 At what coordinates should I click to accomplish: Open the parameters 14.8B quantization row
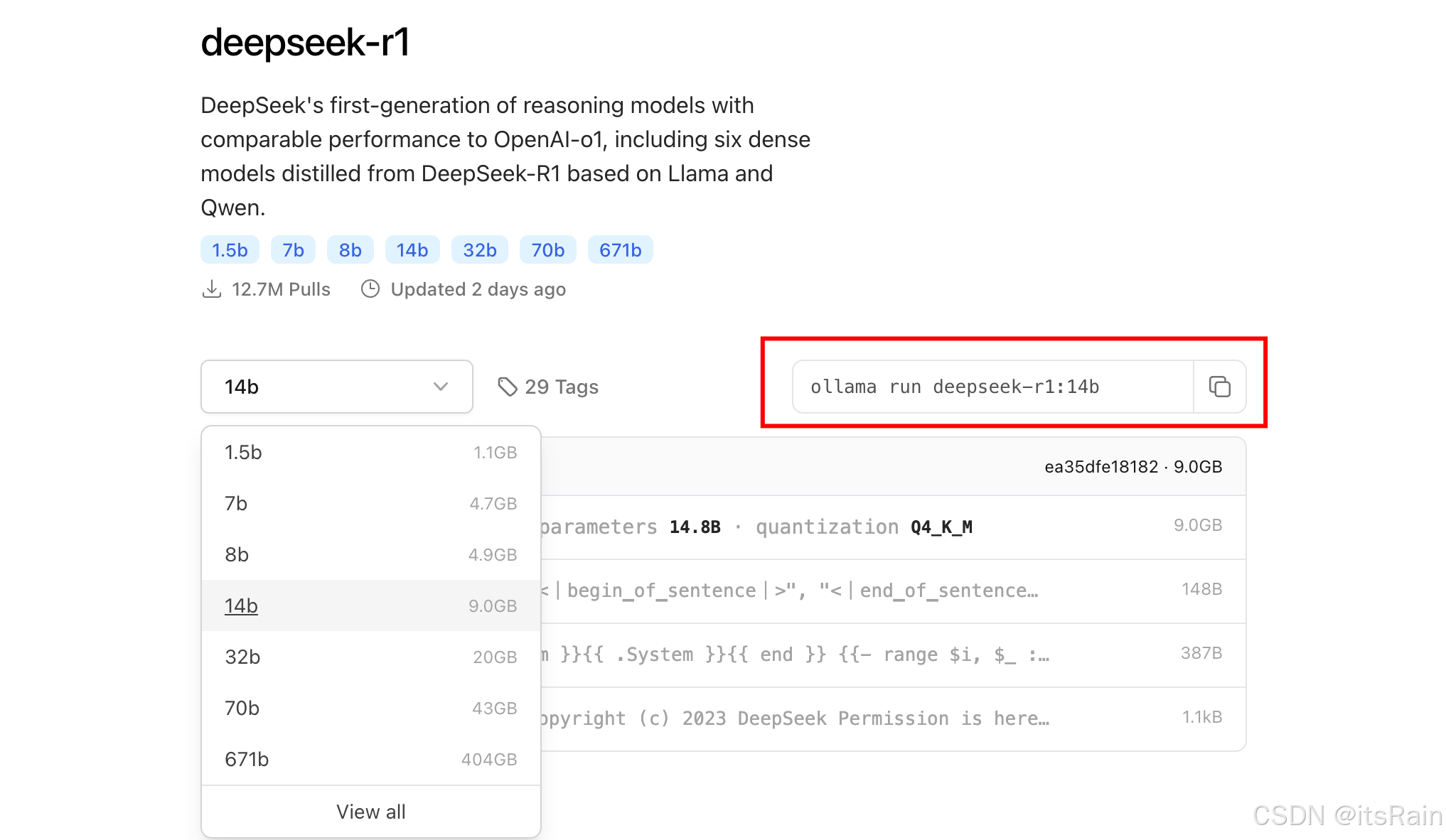click(893, 527)
